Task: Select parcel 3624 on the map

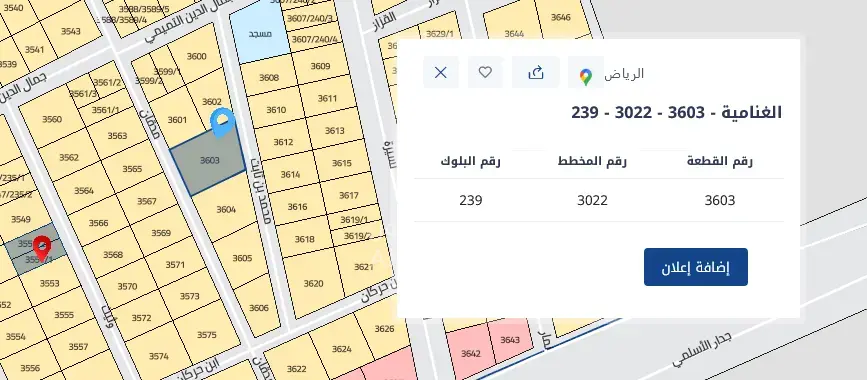Action: [x=342, y=348]
